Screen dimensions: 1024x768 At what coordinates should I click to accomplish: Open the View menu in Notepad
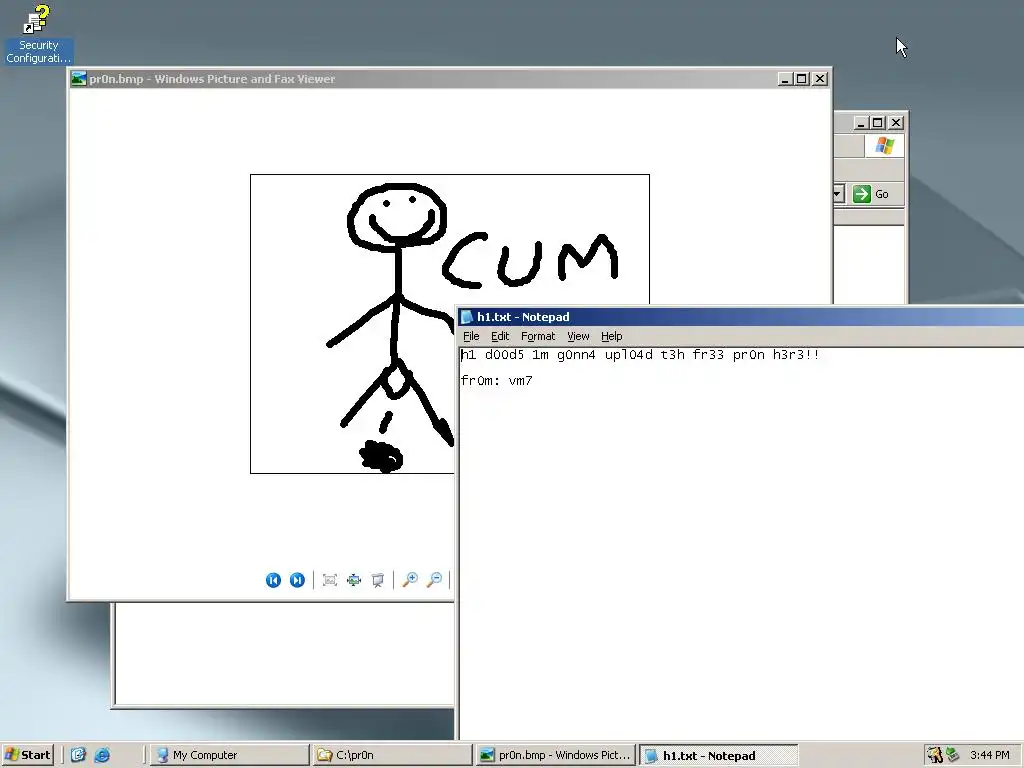(x=578, y=336)
